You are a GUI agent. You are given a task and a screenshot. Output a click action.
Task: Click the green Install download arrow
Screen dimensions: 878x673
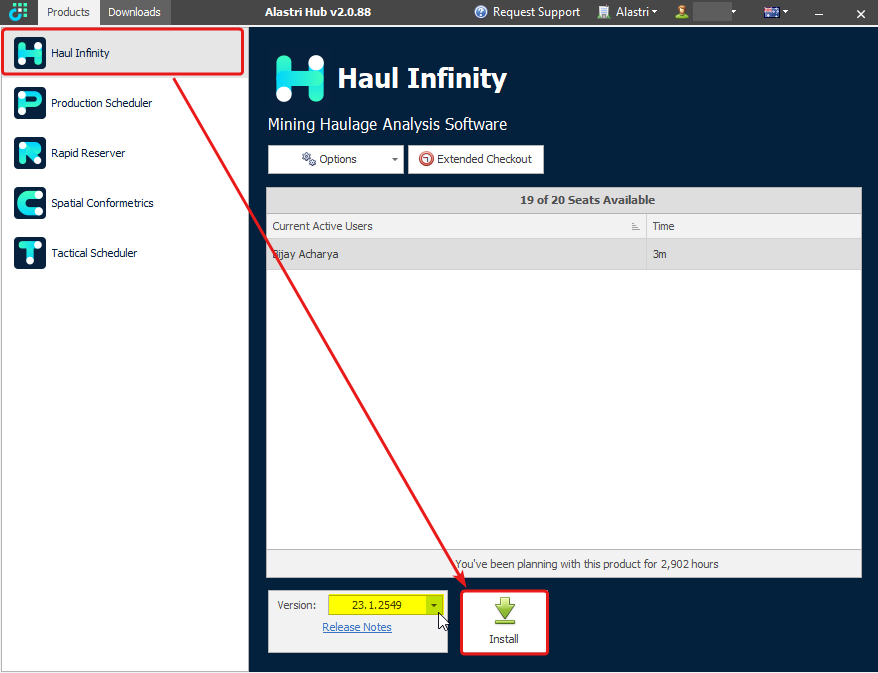pos(505,611)
